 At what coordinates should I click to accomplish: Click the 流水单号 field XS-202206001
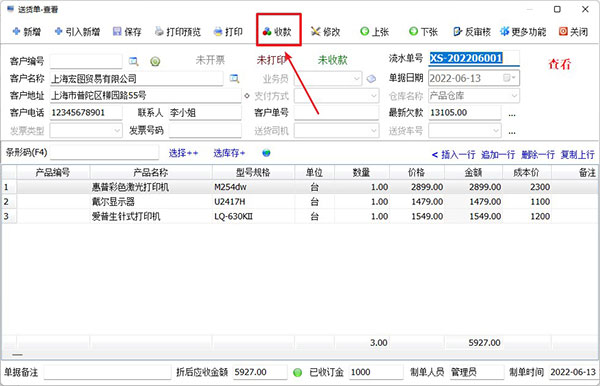point(474,58)
